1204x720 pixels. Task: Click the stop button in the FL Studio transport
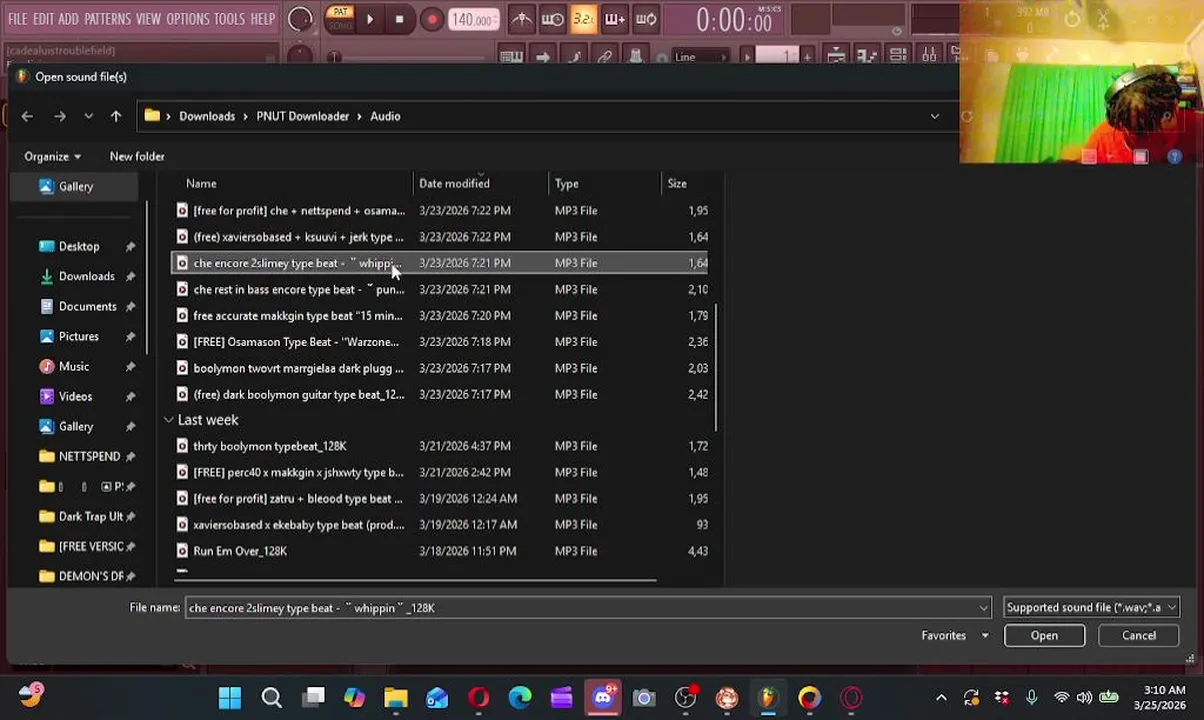point(400,19)
